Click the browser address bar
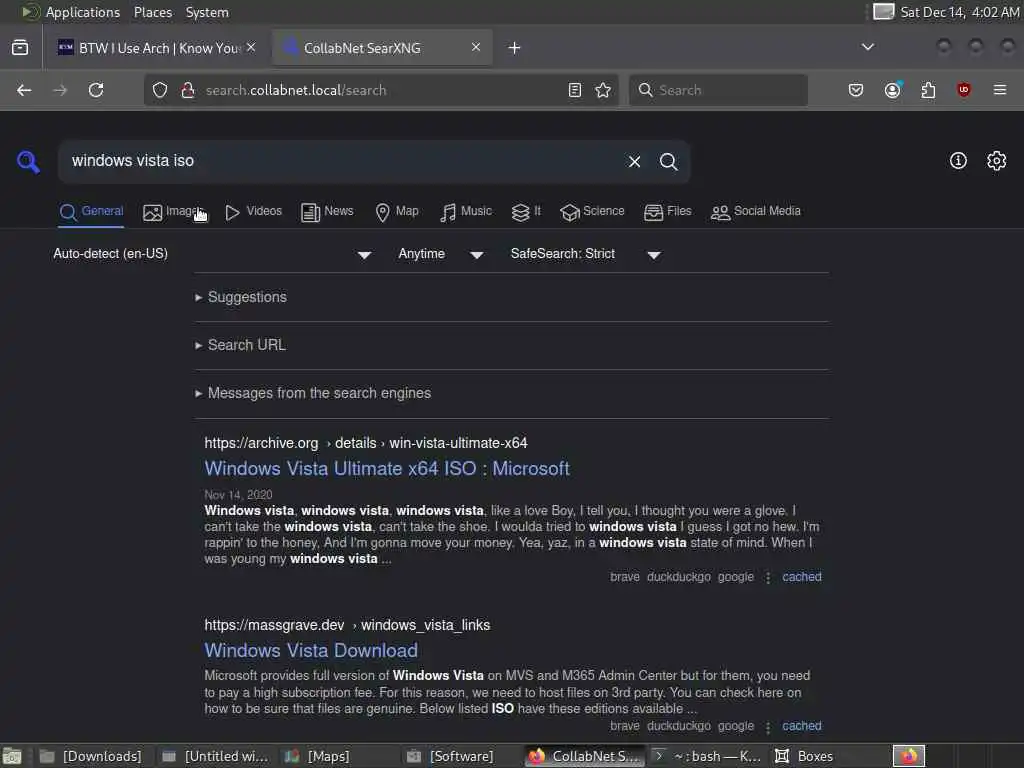Screen dimensions: 1024x768 [379, 90]
